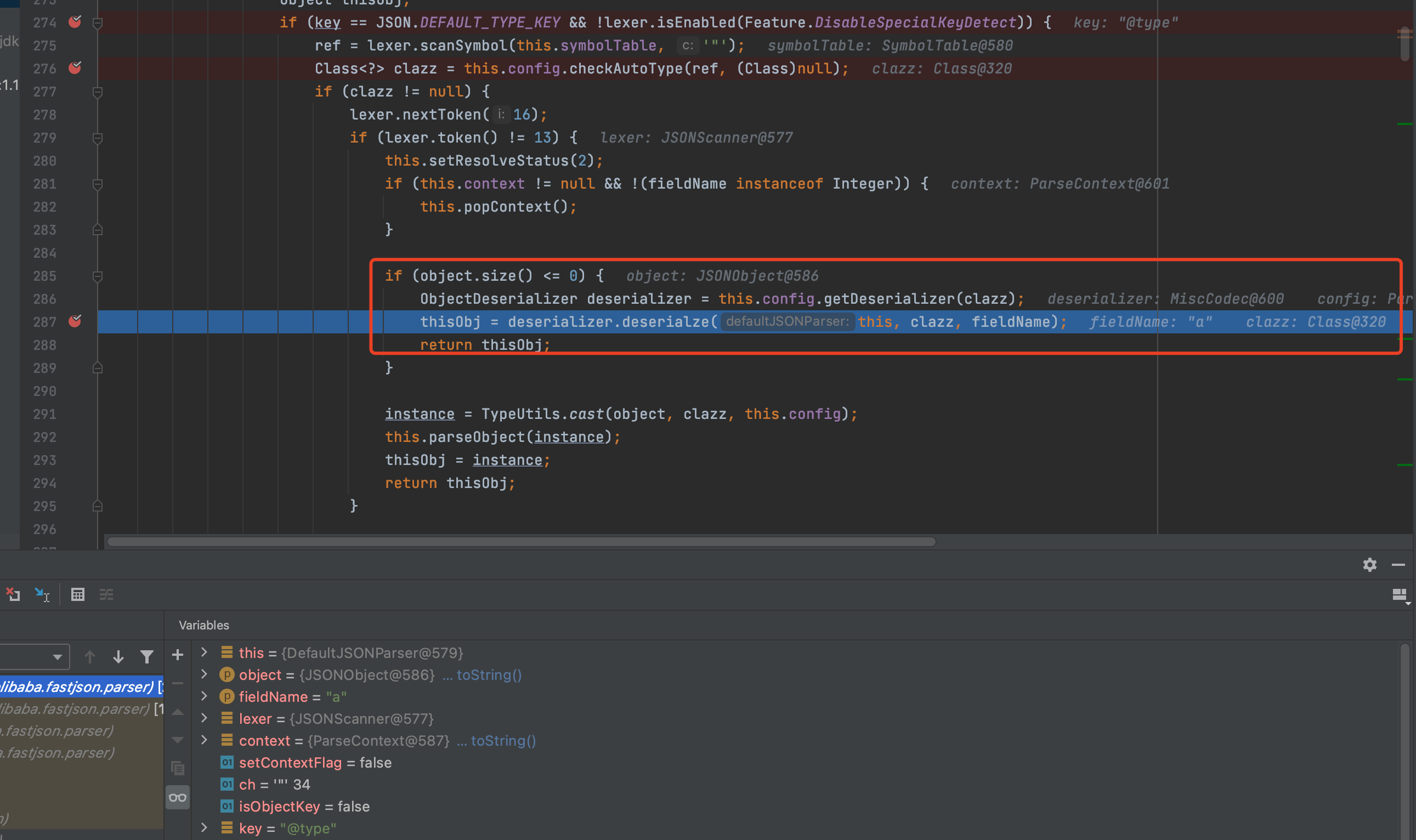Click the settings gear icon in debug panel
Image resolution: width=1416 pixels, height=840 pixels.
pos(1370,565)
